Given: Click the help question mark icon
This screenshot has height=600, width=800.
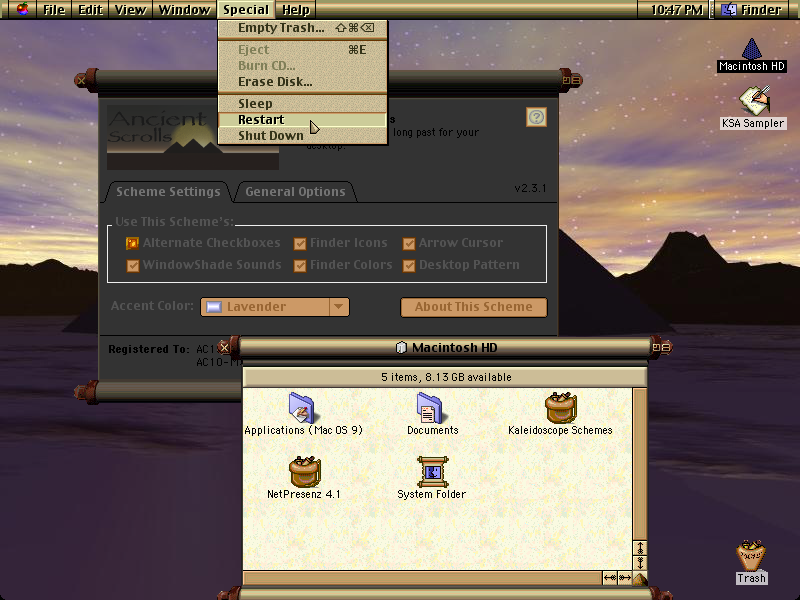Looking at the screenshot, I should coord(536,117).
